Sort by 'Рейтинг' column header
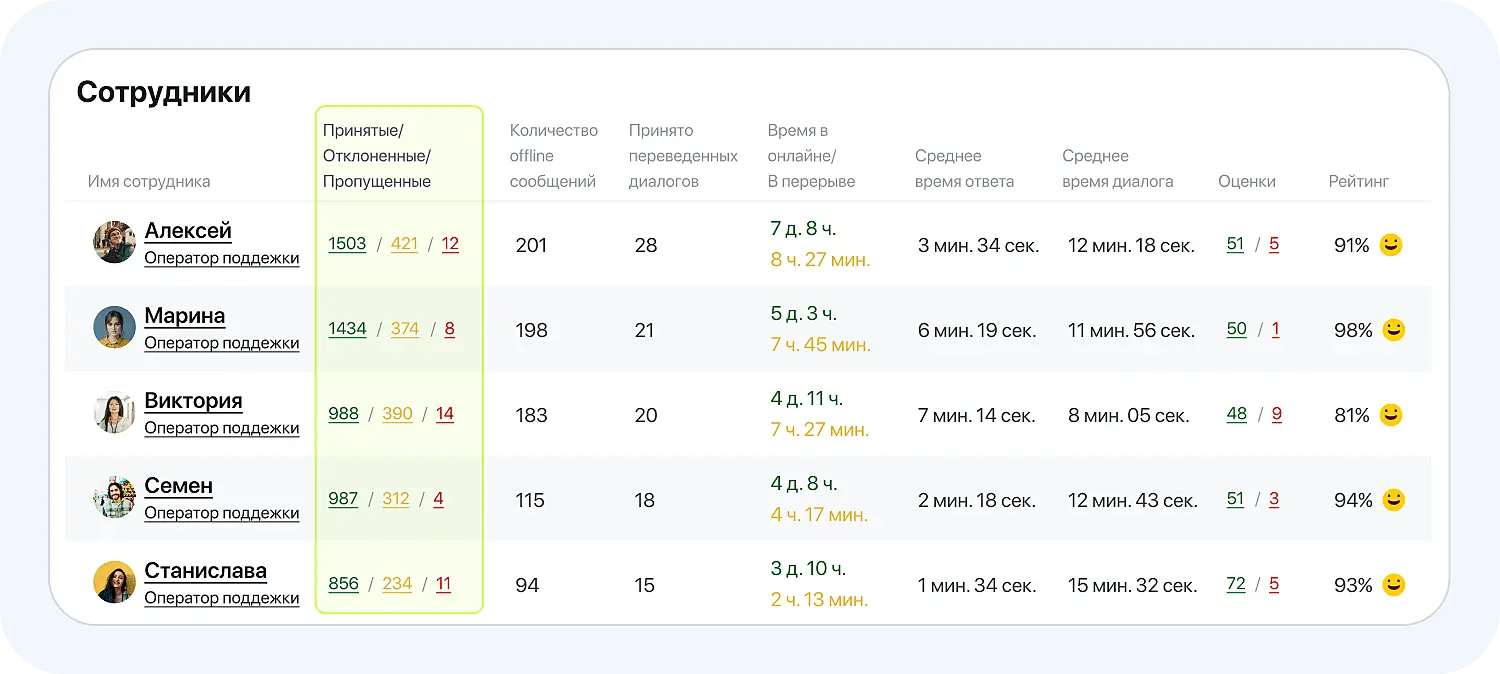The height and width of the screenshot is (674, 1500). 1358,181
